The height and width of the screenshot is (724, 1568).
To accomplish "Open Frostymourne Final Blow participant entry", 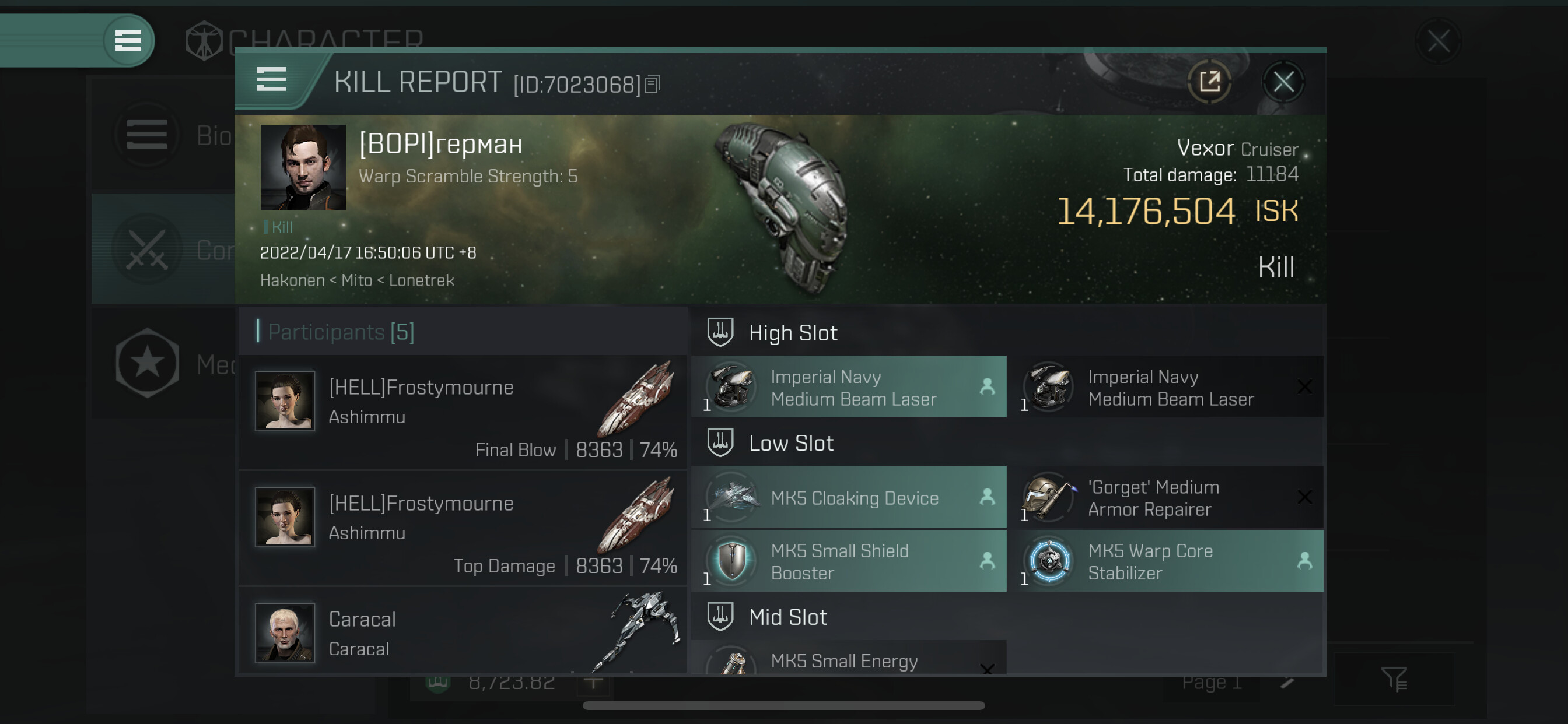I will click(x=463, y=412).
